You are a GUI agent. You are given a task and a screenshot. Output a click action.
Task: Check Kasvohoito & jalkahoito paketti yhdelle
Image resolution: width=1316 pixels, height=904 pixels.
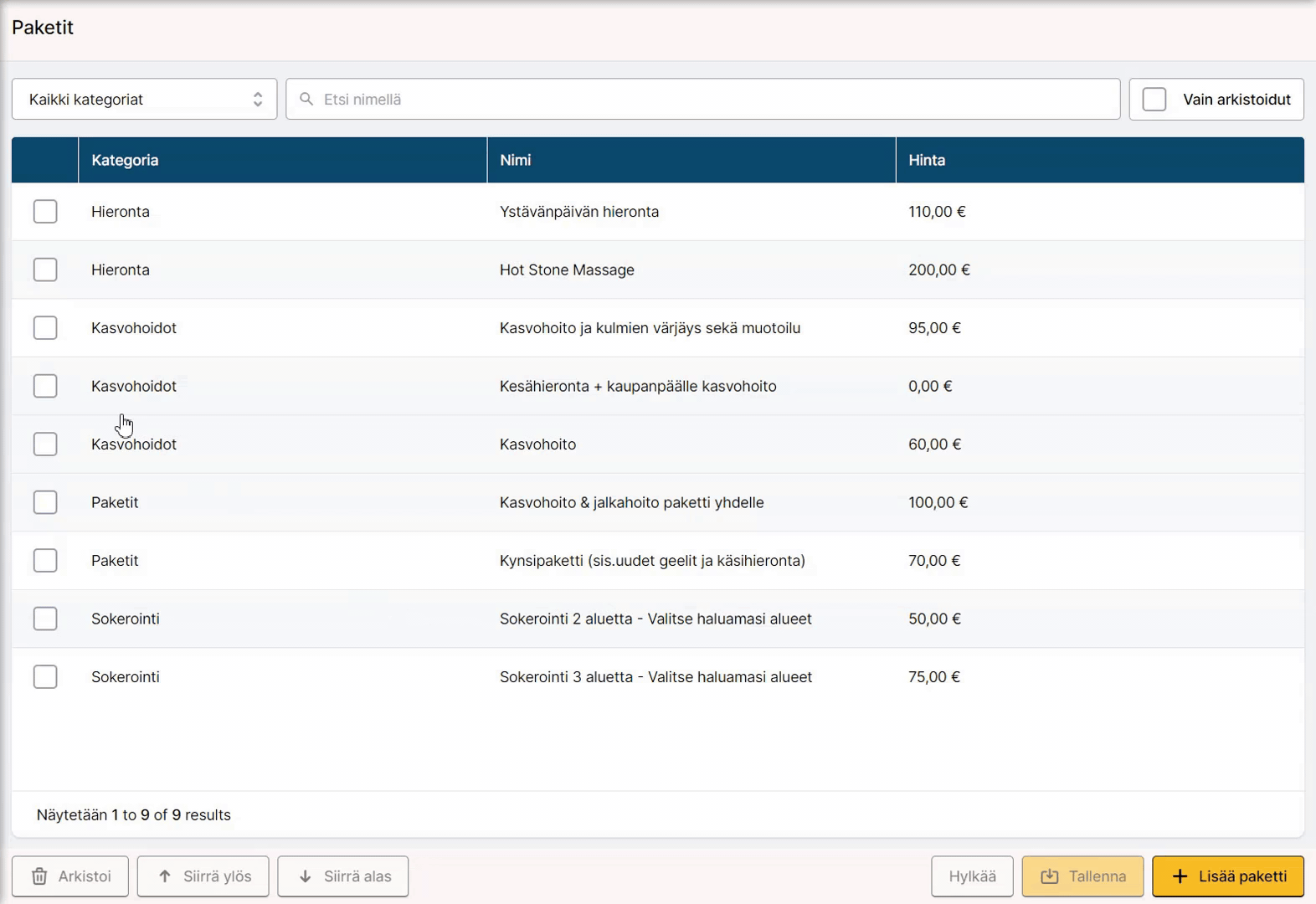click(45, 502)
